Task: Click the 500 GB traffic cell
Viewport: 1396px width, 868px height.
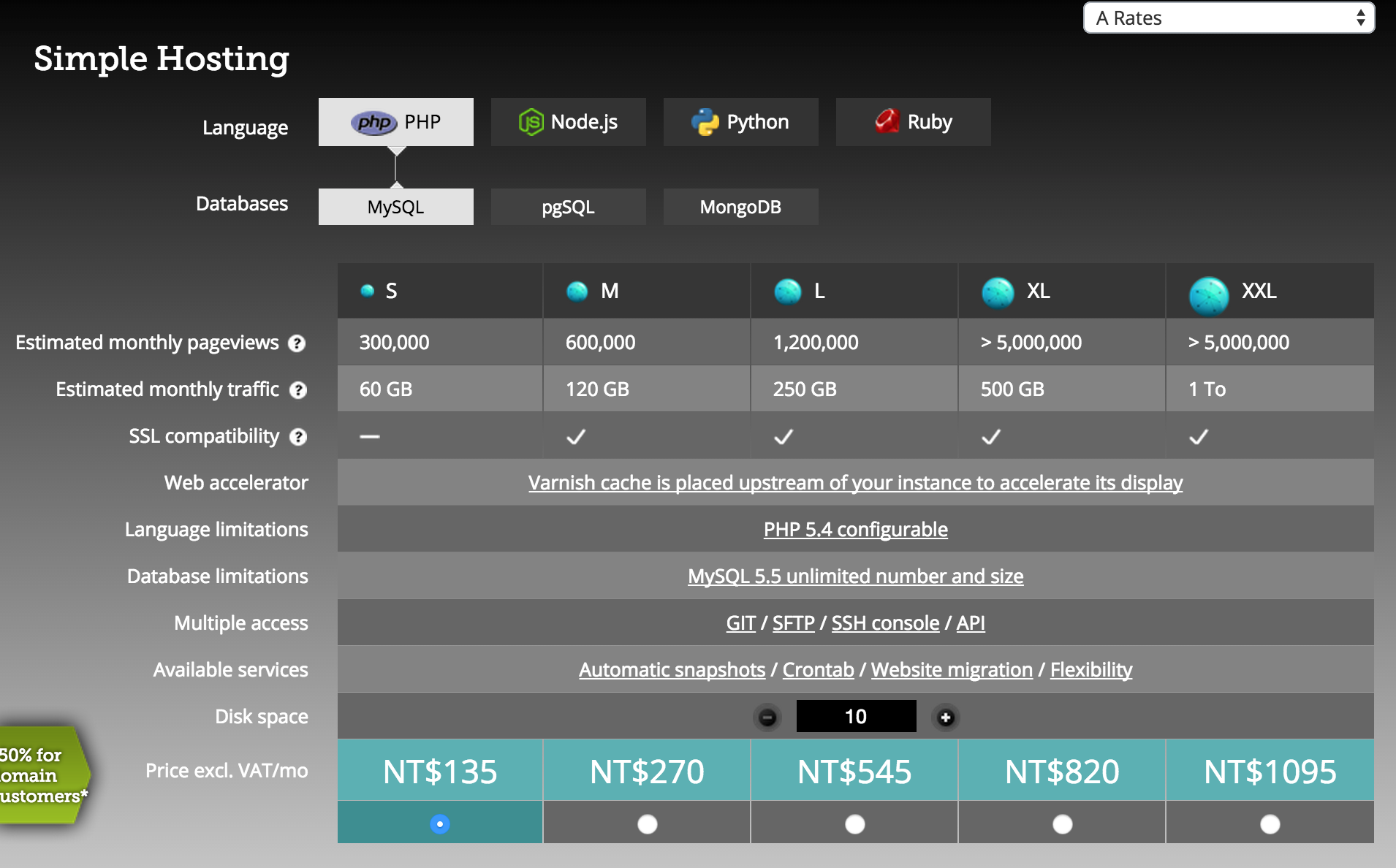Action: click(1063, 389)
